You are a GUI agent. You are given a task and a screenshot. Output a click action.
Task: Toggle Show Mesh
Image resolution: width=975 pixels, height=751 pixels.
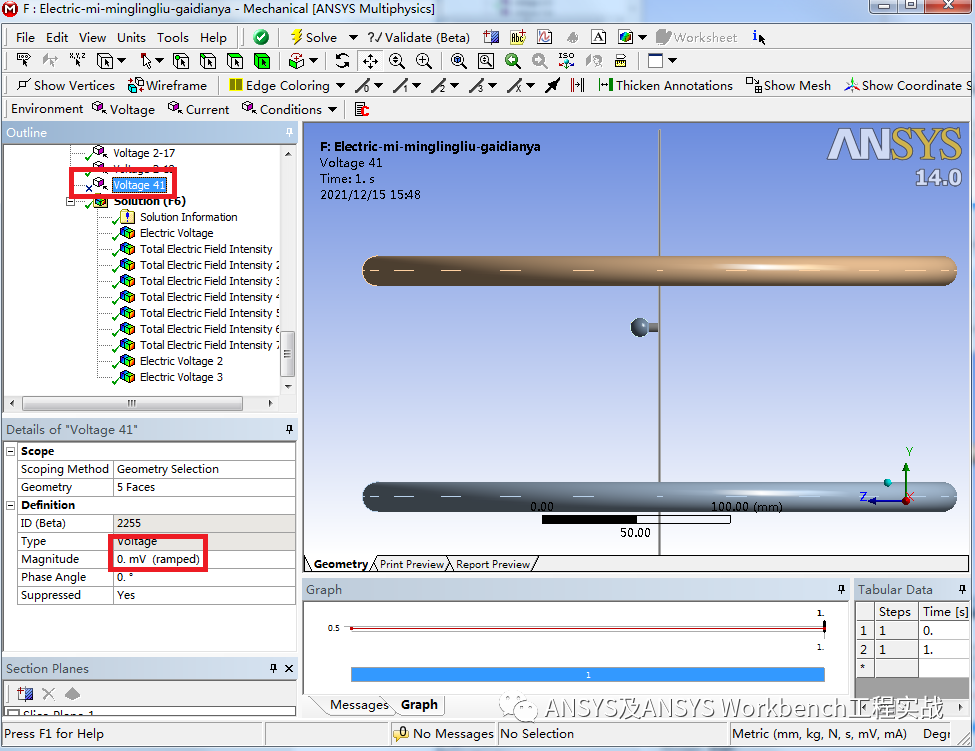coord(788,85)
